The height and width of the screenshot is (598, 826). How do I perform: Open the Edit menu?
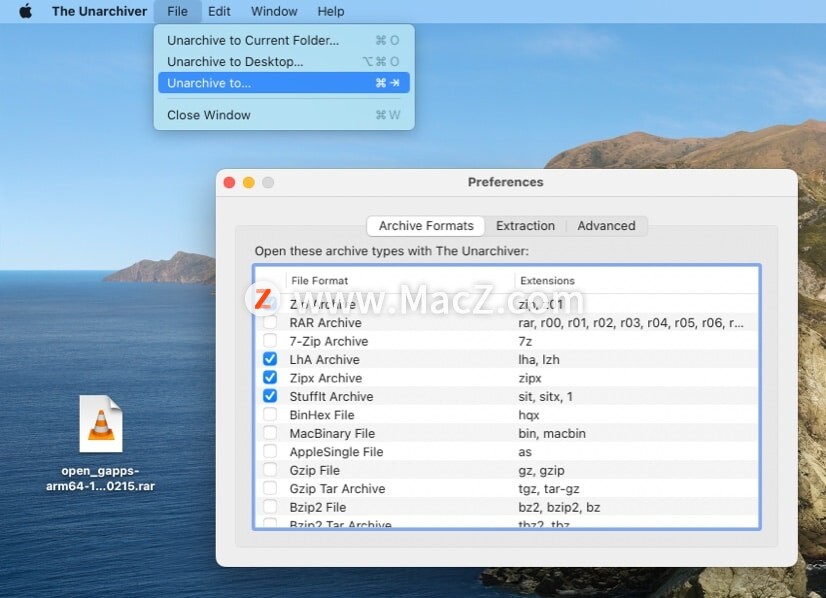[219, 11]
